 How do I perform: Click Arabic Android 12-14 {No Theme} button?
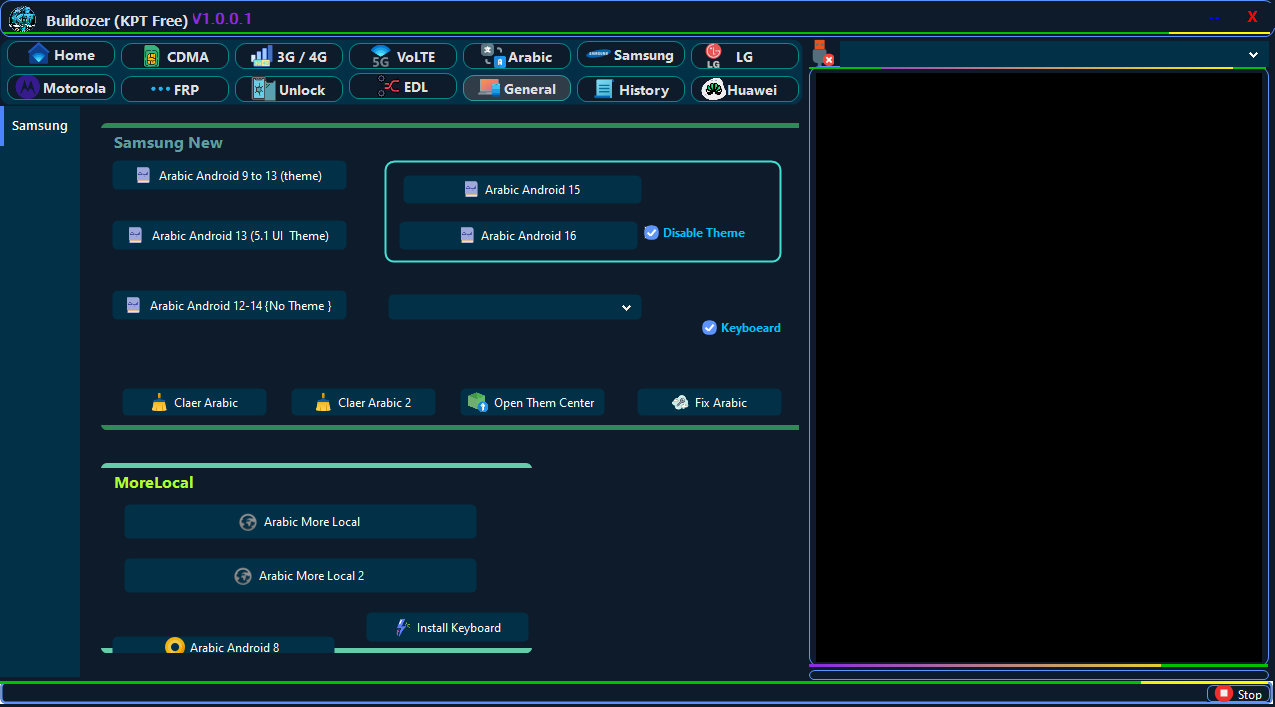pos(229,306)
